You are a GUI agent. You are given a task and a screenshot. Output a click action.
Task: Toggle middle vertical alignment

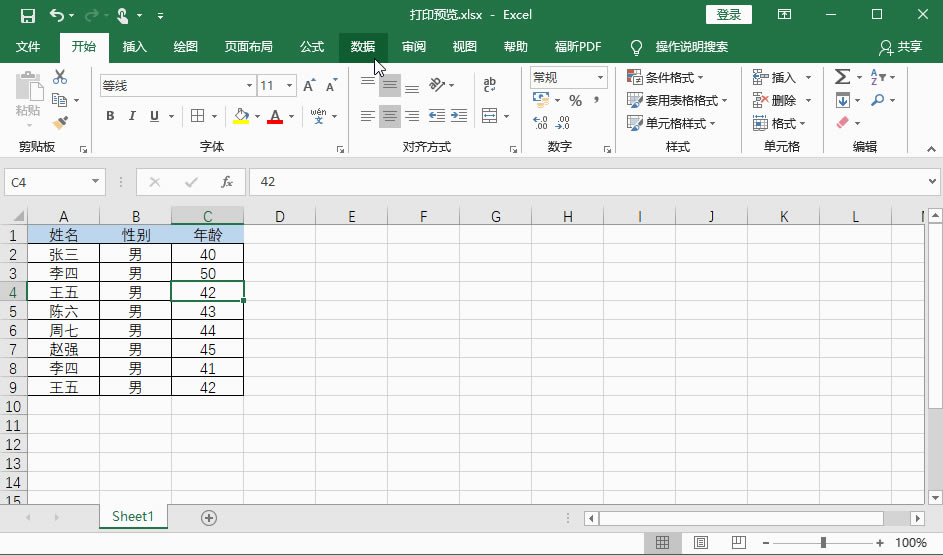(390, 85)
